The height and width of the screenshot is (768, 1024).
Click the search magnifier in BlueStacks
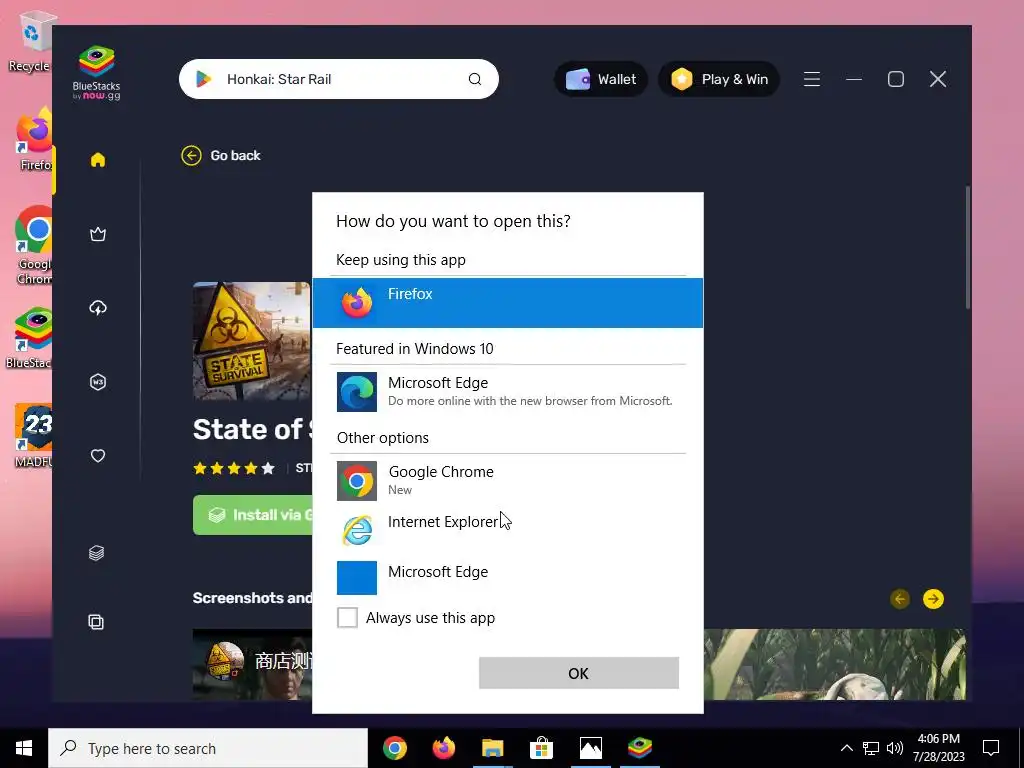pos(475,79)
